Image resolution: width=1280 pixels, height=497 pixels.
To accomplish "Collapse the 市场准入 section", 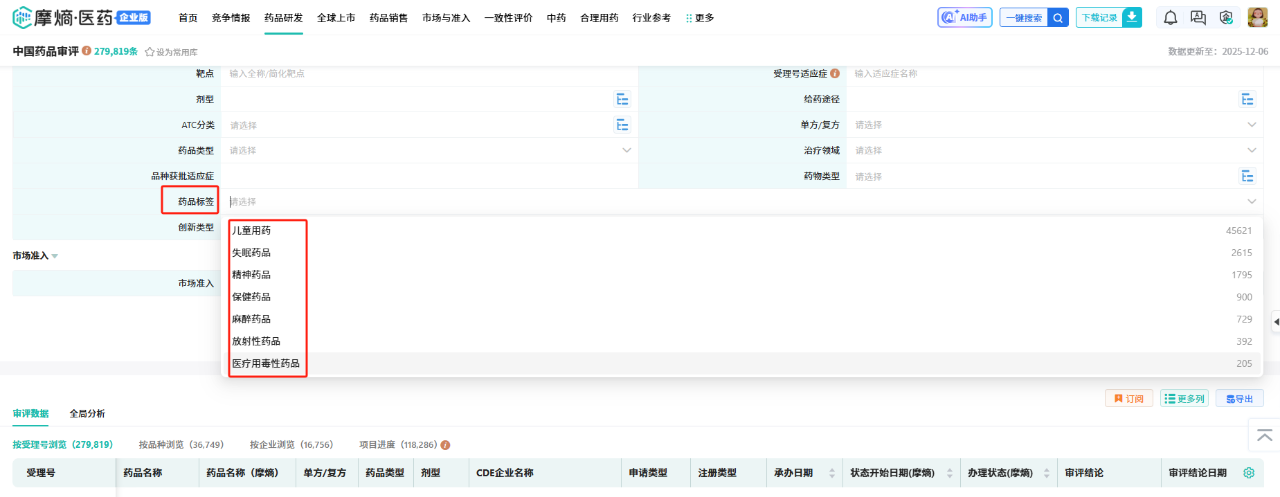I will (x=55, y=256).
